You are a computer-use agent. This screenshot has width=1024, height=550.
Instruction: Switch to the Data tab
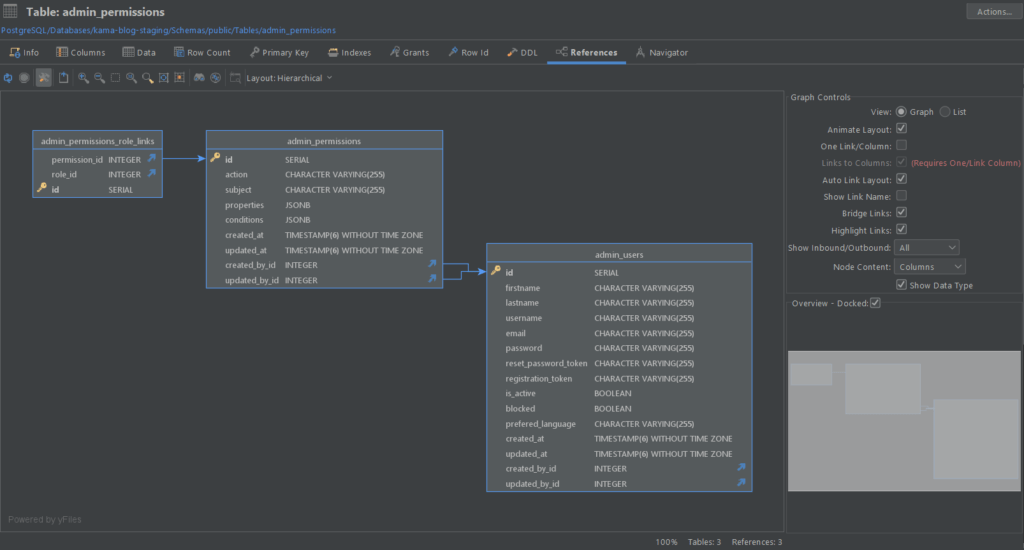coord(139,52)
